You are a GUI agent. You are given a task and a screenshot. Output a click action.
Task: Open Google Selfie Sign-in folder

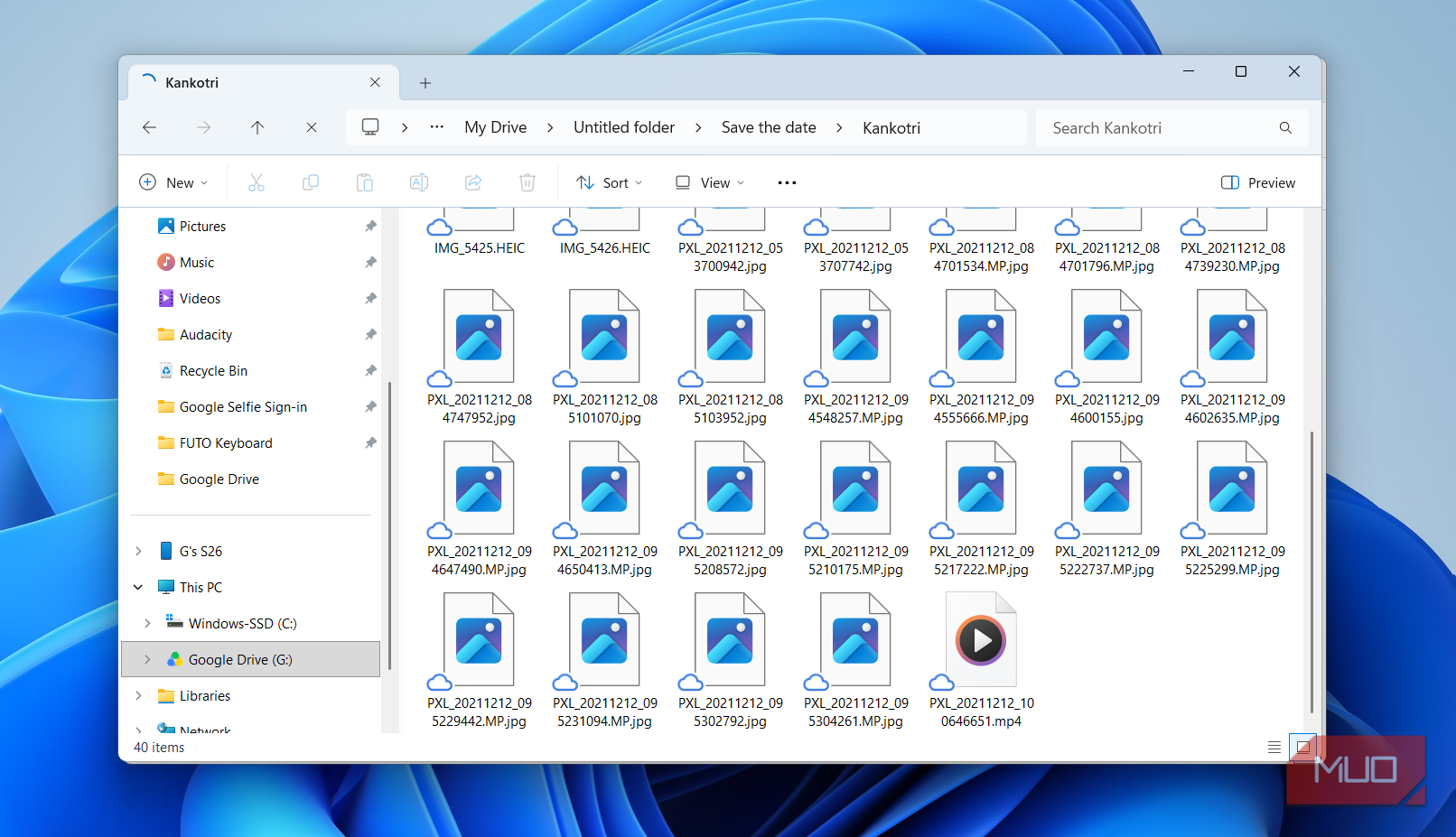point(243,406)
